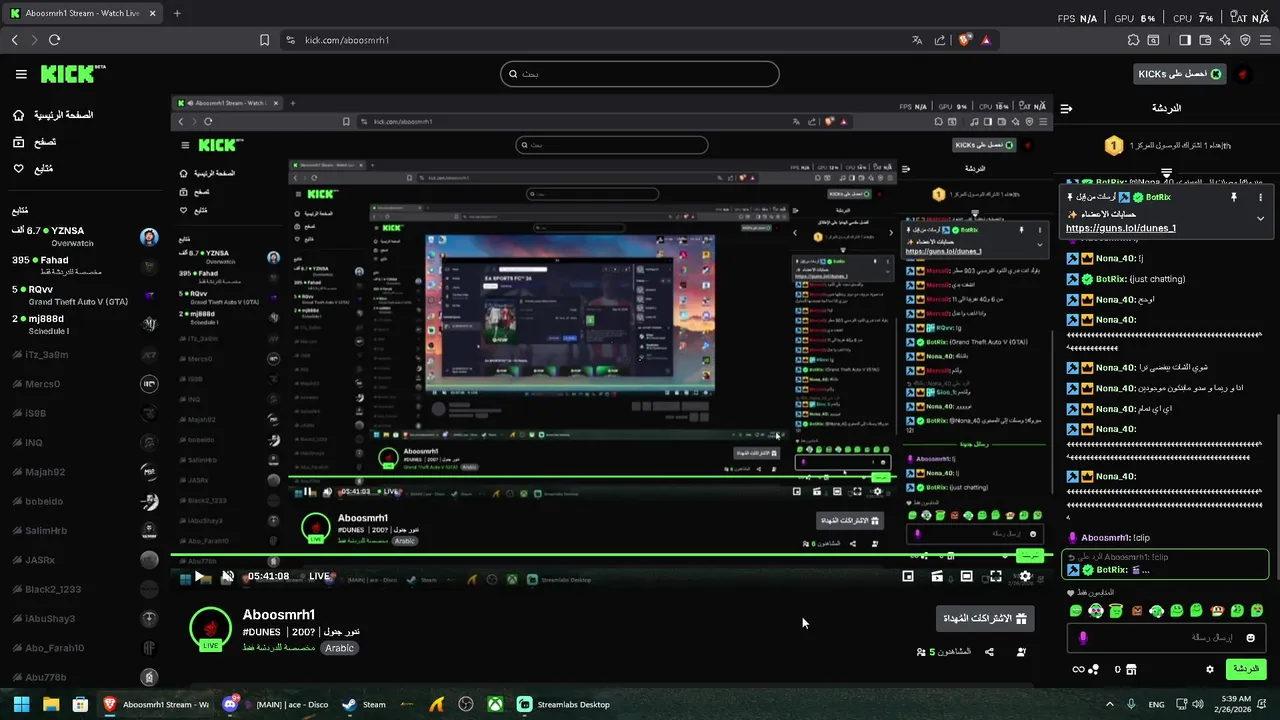The height and width of the screenshot is (720, 1280).
Task: Open followed channel RQvv
Action: 85,294
